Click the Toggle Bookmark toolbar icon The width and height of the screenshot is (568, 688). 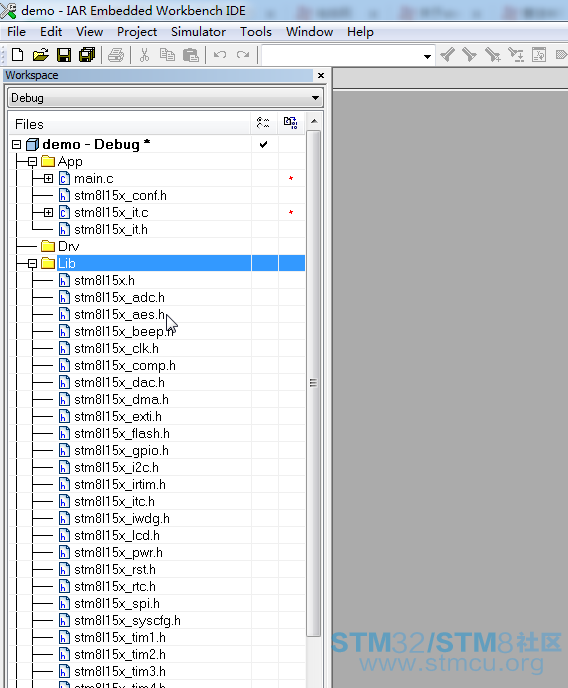[x=561, y=55]
